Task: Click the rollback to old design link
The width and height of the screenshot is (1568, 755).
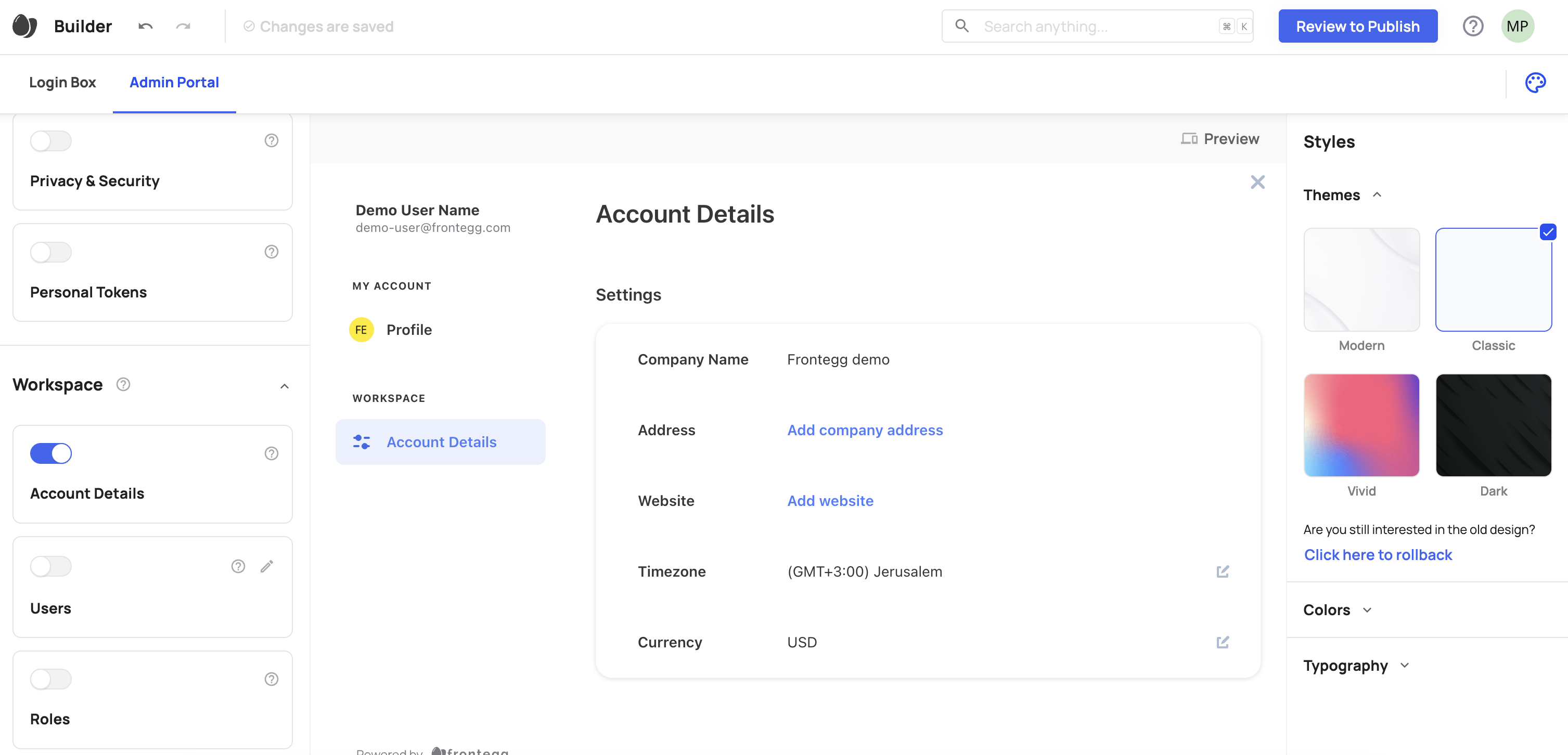Action: [x=1378, y=555]
